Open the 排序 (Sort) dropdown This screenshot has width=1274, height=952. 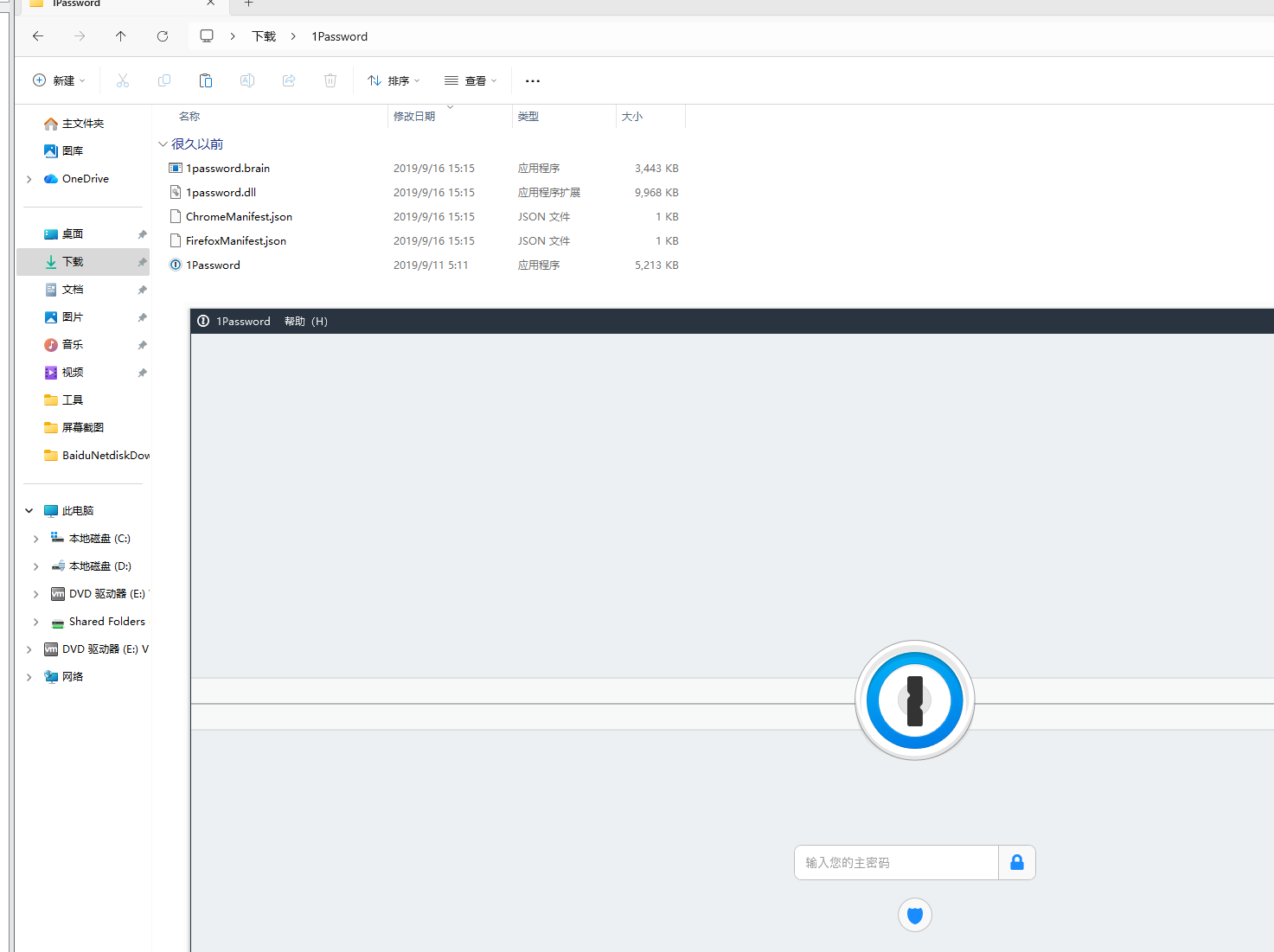tap(394, 80)
